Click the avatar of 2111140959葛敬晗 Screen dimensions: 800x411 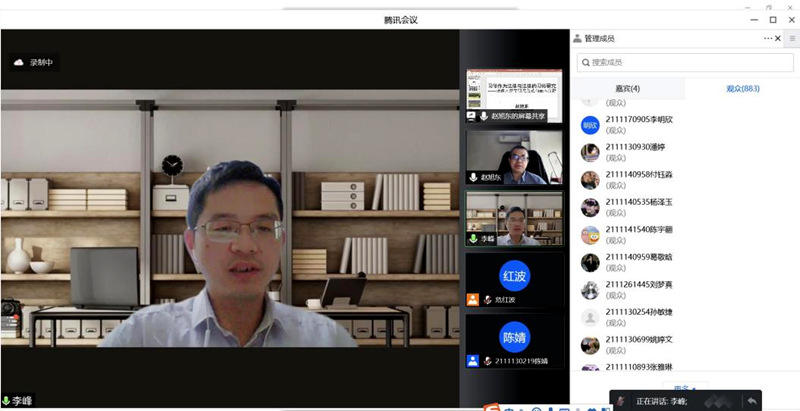pyautogui.click(x=590, y=263)
